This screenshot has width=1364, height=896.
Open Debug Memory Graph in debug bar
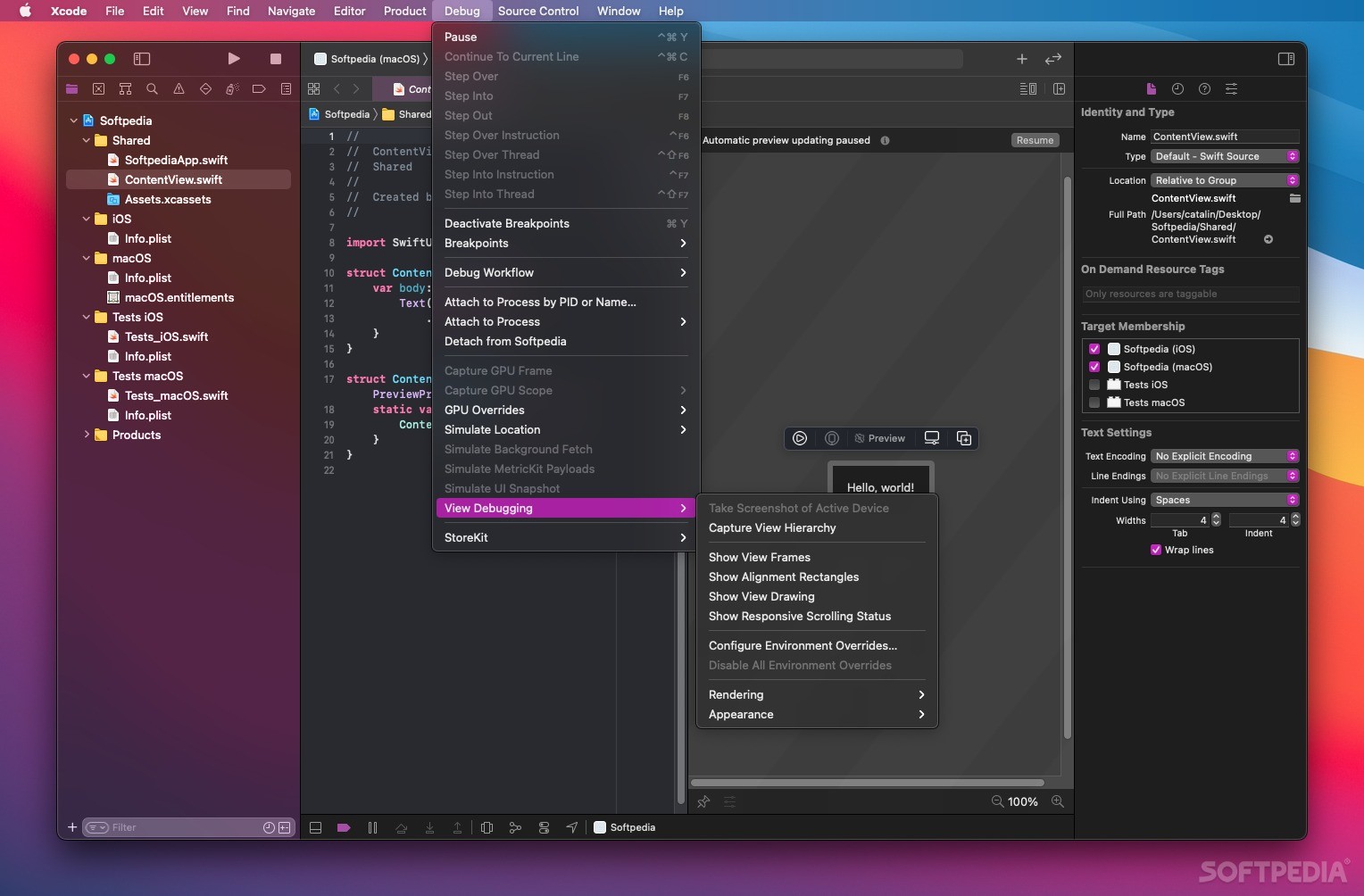[x=515, y=827]
